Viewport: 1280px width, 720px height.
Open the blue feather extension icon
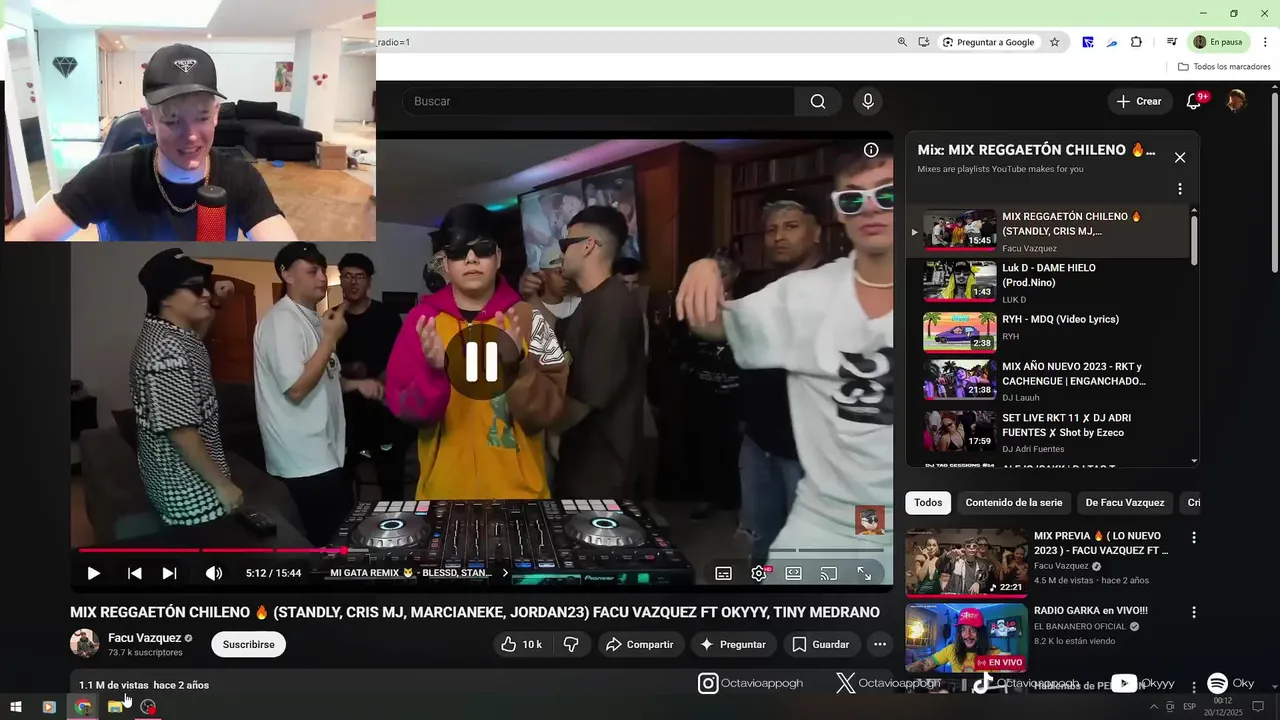(x=1112, y=42)
